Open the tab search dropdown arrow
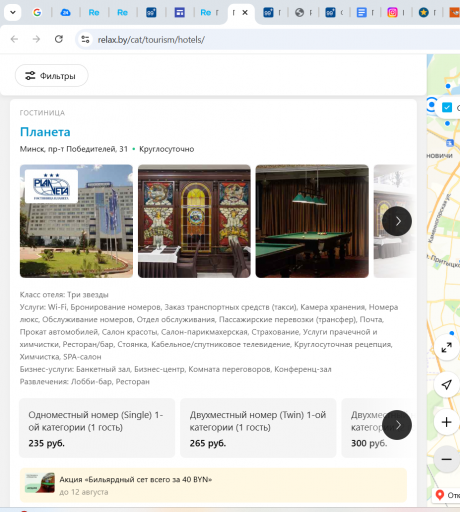This screenshot has height=512, width=460. (13, 13)
